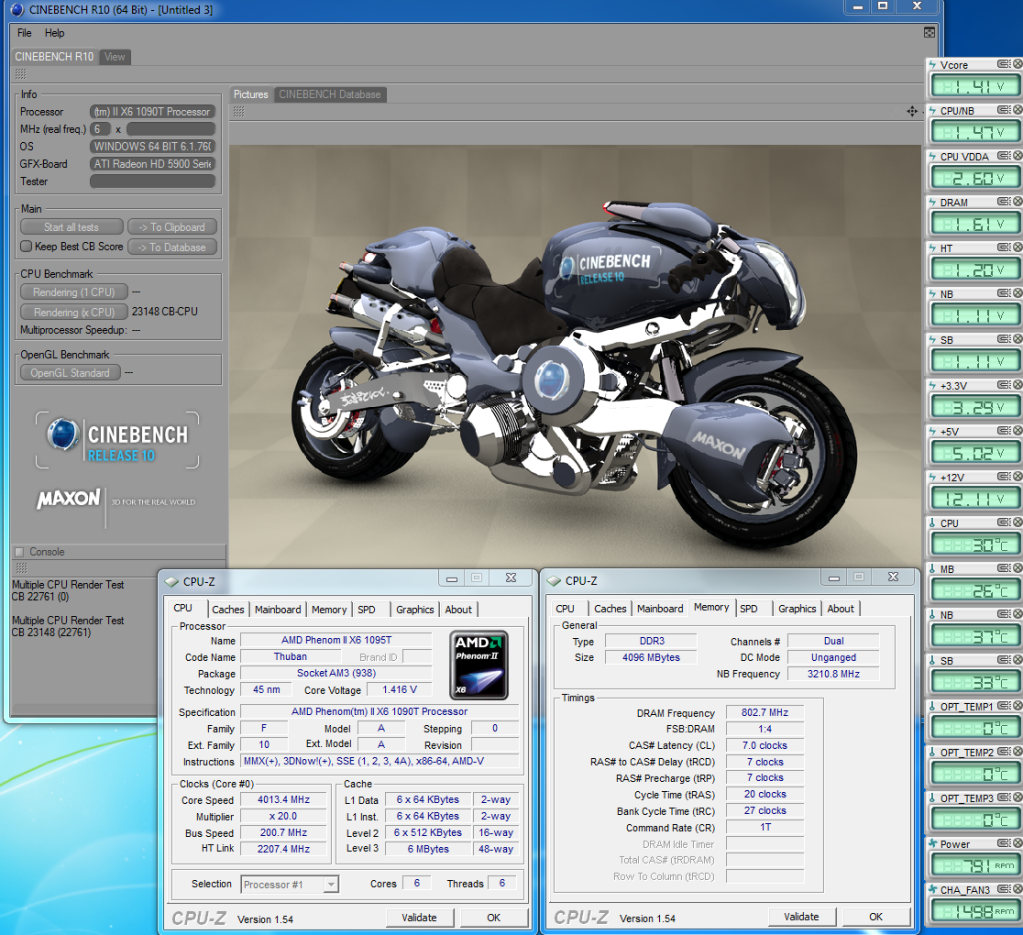Close the MB temperature gadget

1017,568
